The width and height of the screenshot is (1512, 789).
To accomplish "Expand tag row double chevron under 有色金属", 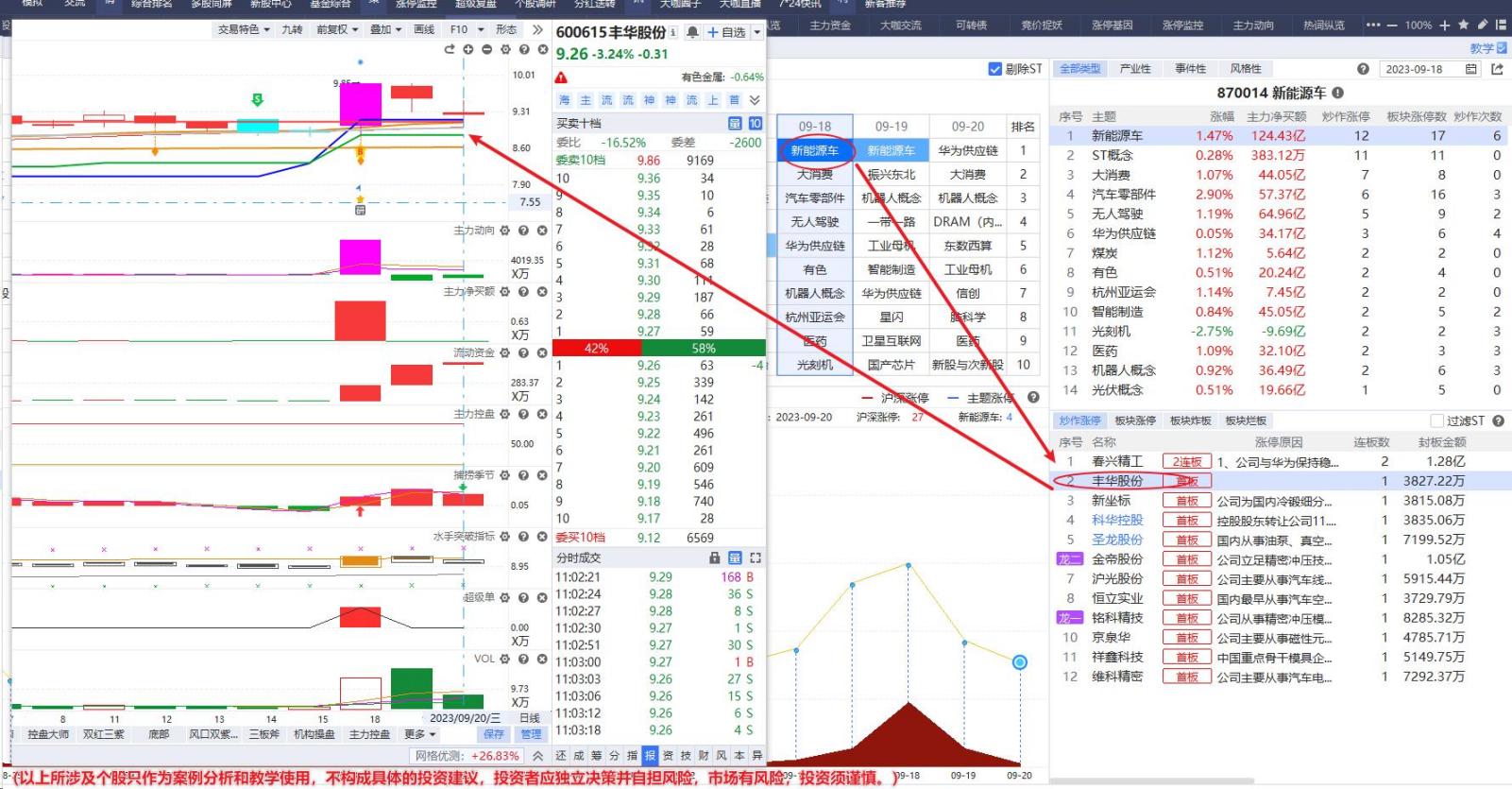I will (x=755, y=100).
